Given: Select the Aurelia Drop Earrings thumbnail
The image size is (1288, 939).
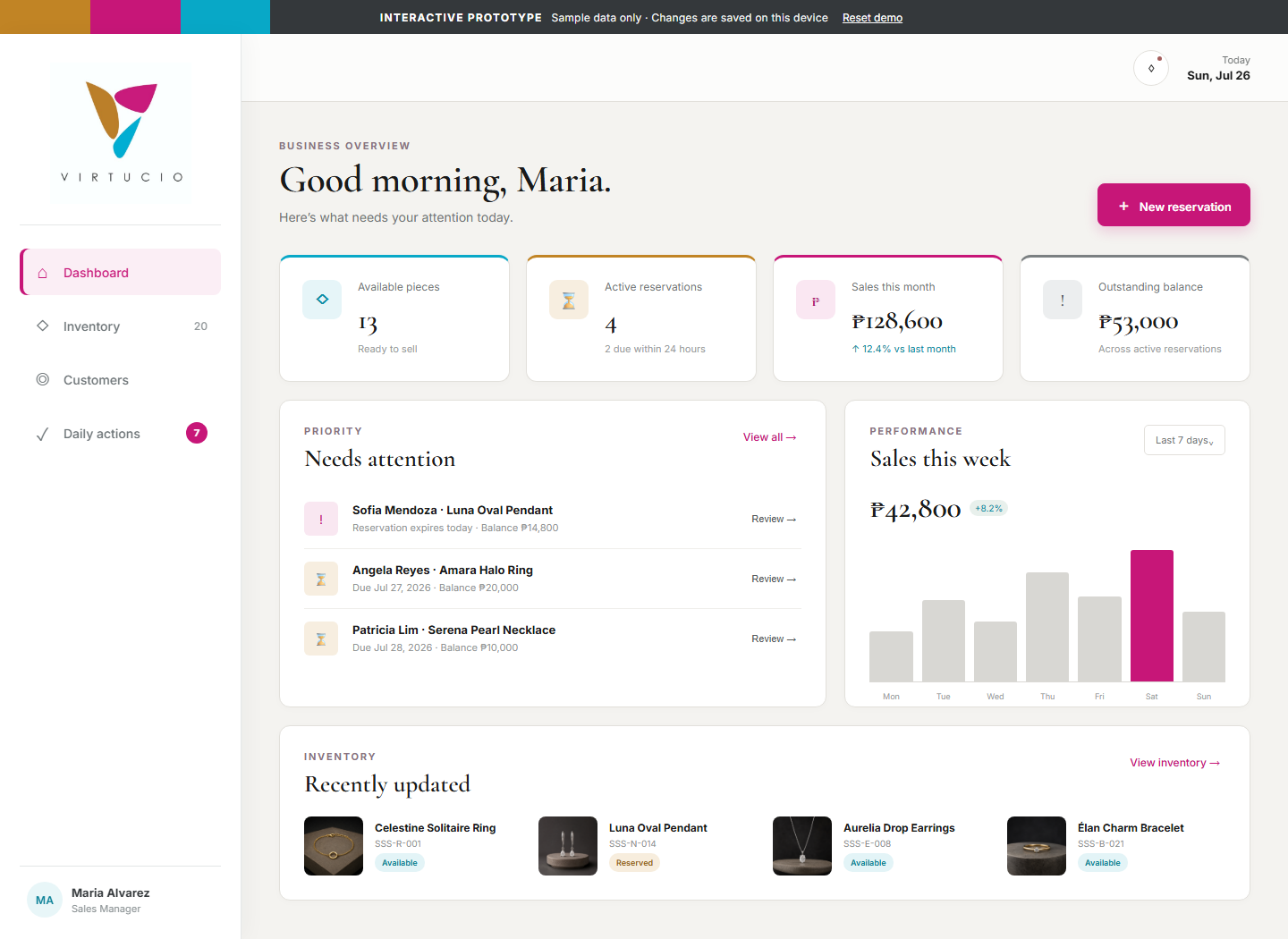Looking at the screenshot, I should point(802,846).
